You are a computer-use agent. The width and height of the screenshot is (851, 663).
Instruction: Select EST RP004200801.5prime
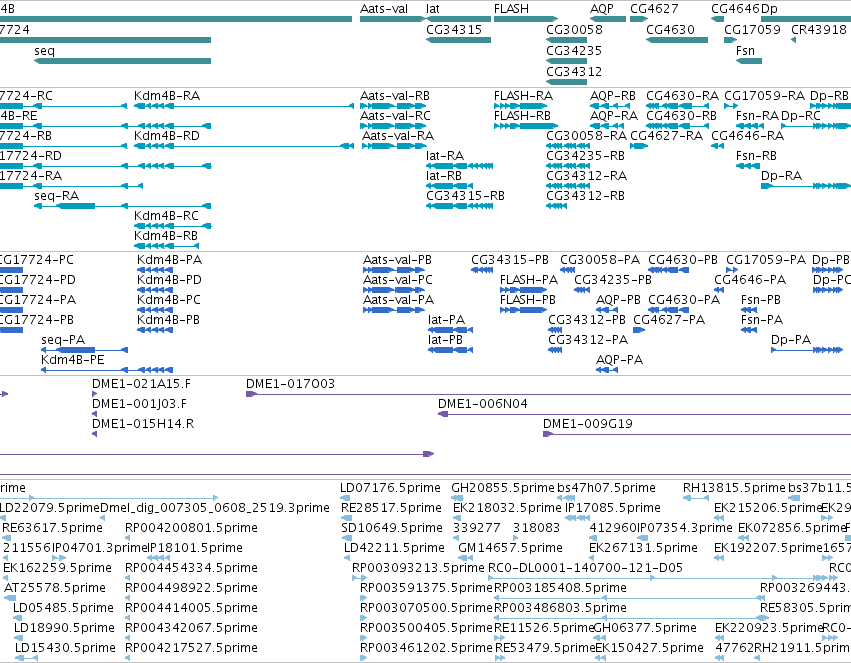[x=128, y=538]
